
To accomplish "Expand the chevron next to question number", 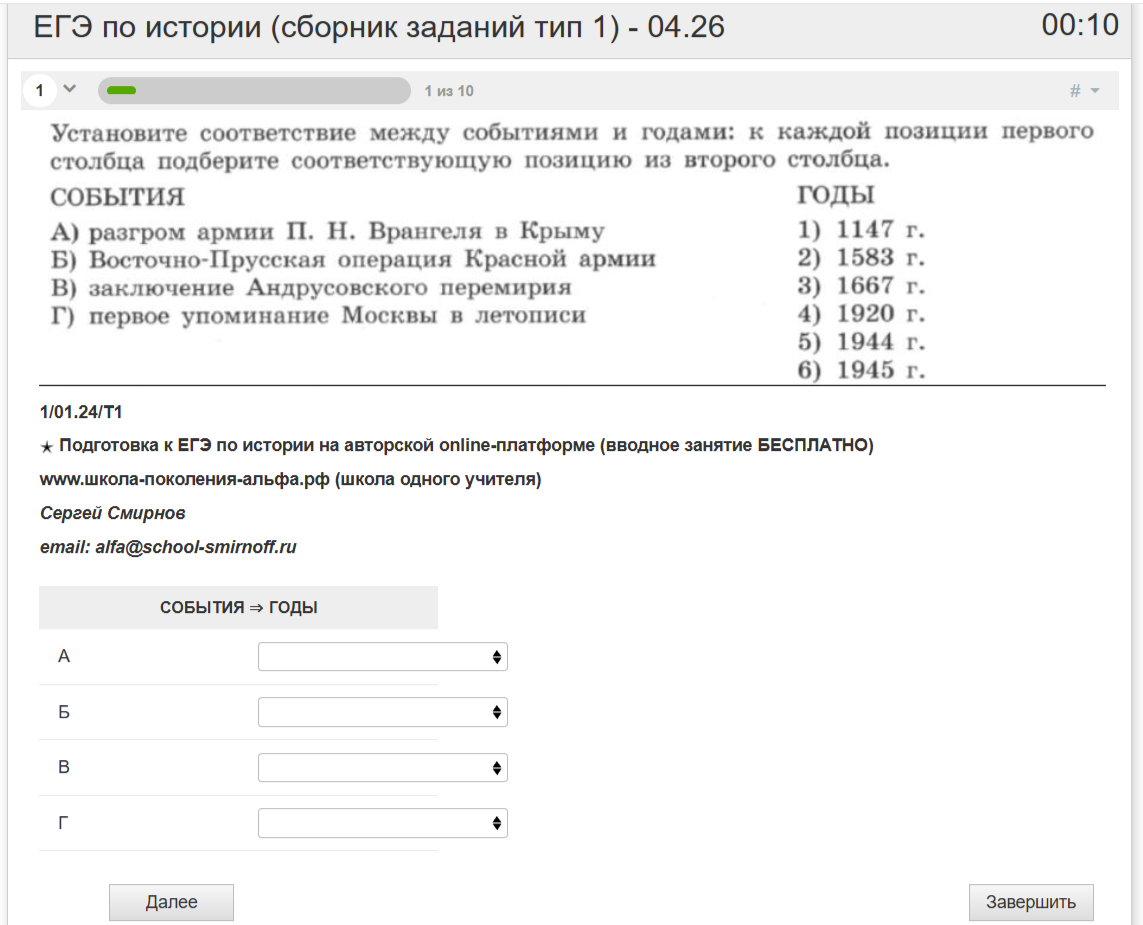I will point(69,89).
